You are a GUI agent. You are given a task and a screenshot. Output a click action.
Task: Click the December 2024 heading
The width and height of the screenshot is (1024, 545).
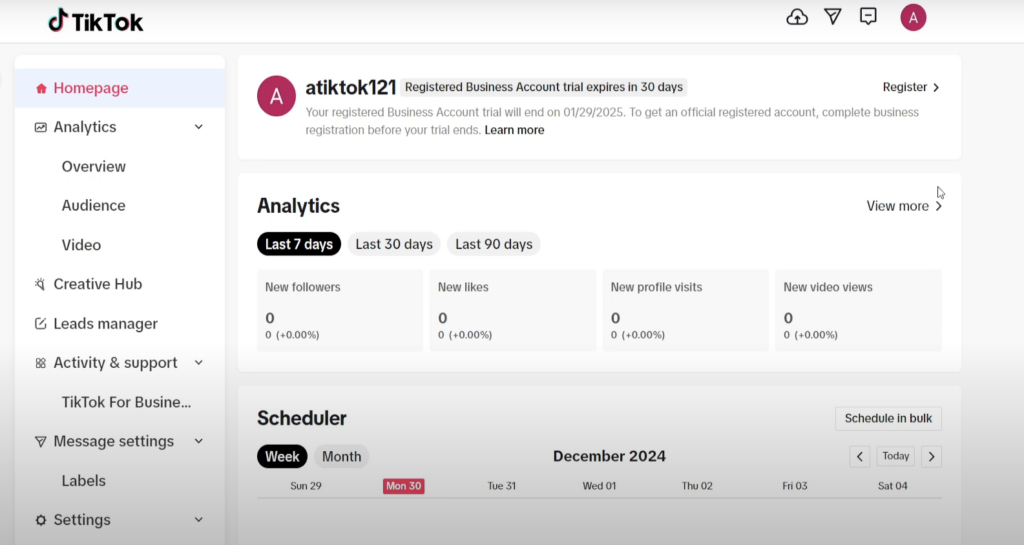tap(609, 456)
